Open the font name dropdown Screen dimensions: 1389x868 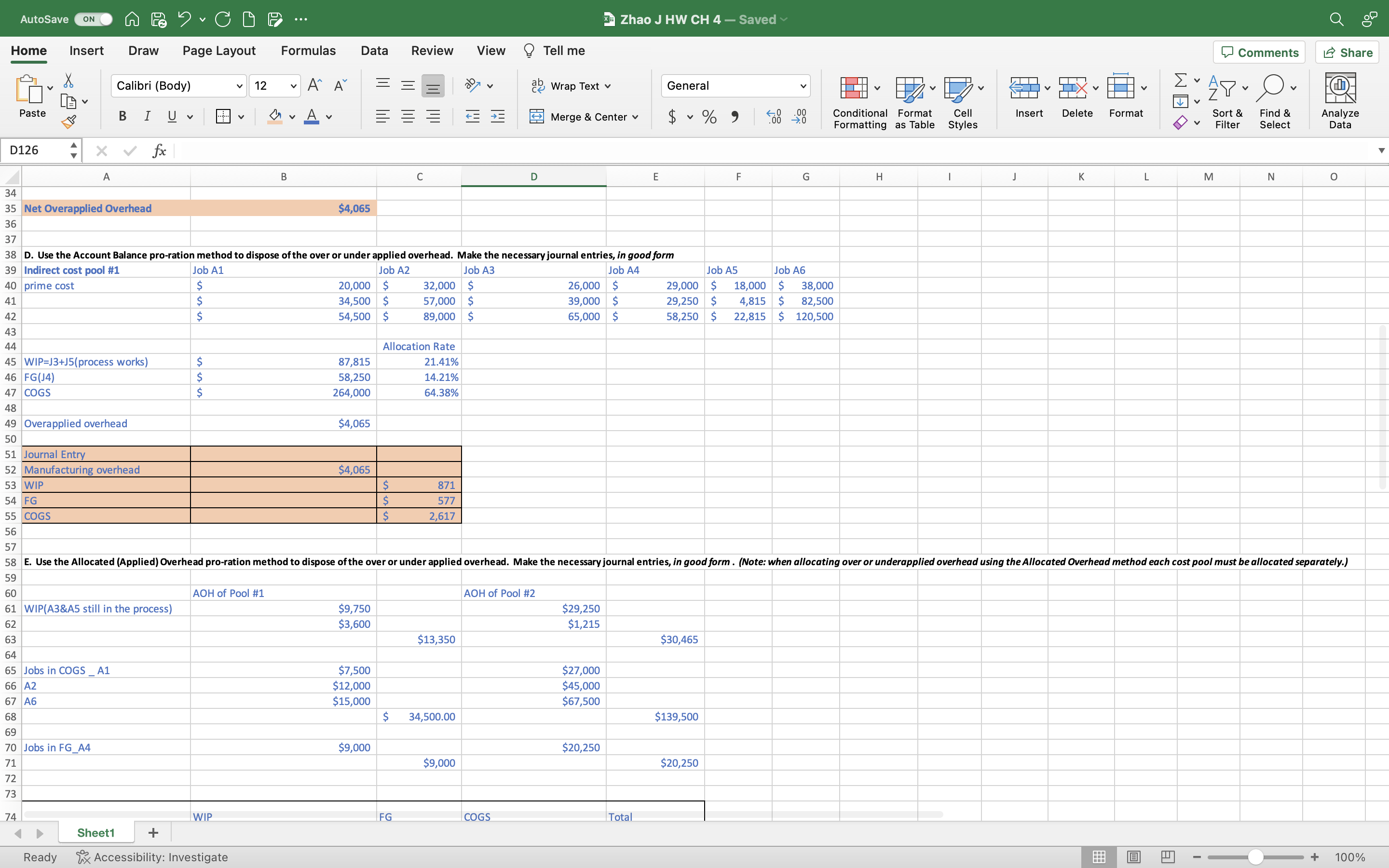click(x=239, y=86)
